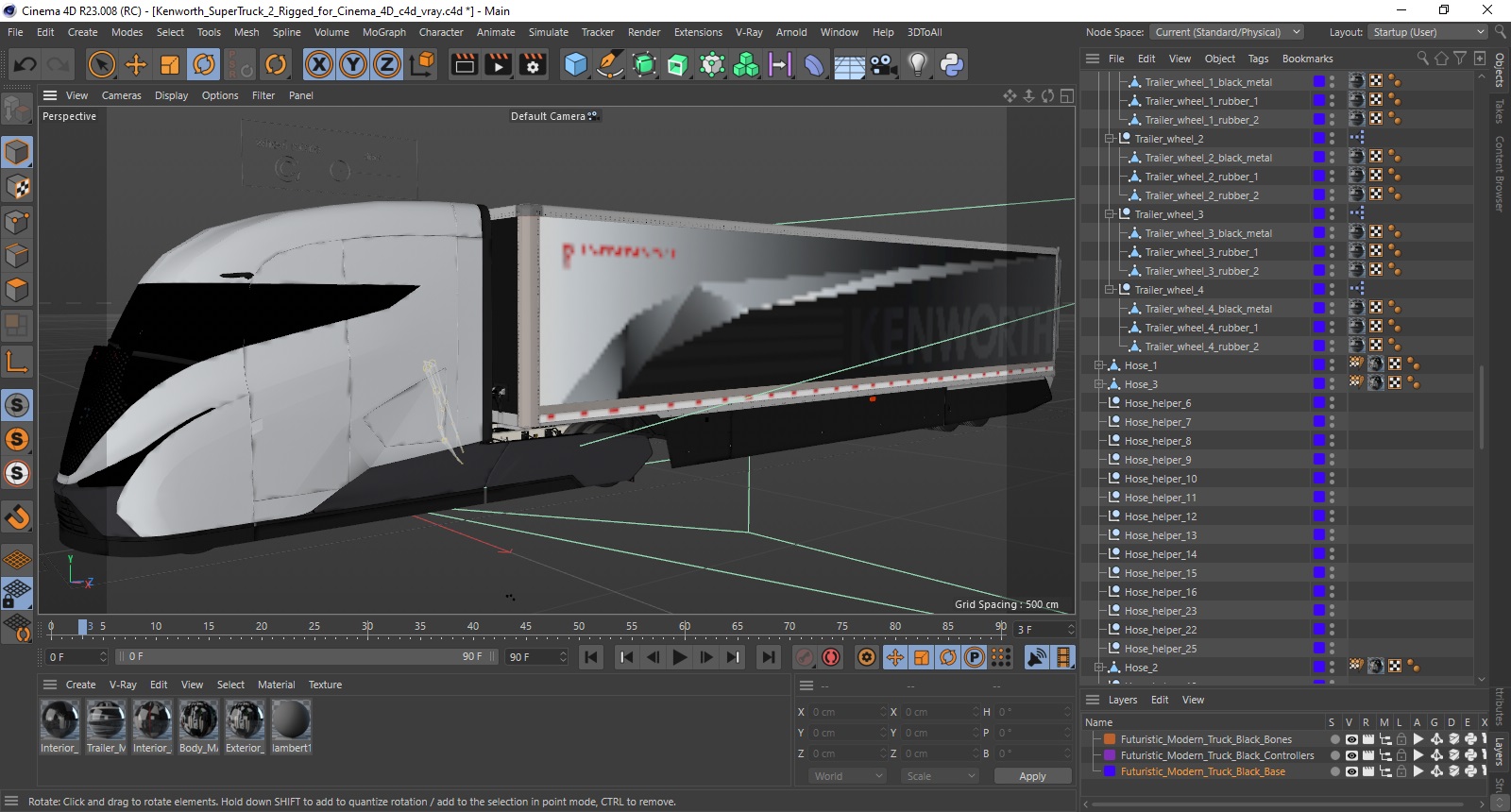The height and width of the screenshot is (812, 1511).
Task: Click the Undo arrow icon
Action: pyautogui.click(x=25, y=64)
